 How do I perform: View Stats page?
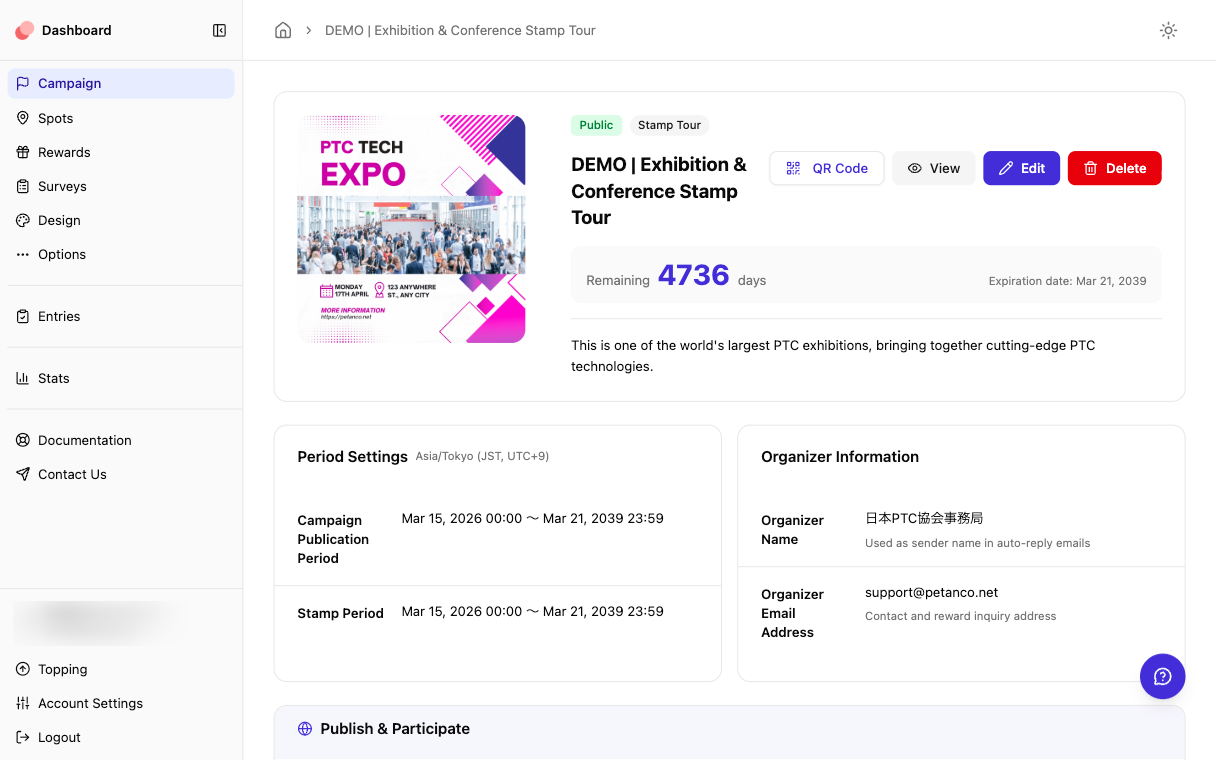[x=121, y=378]
